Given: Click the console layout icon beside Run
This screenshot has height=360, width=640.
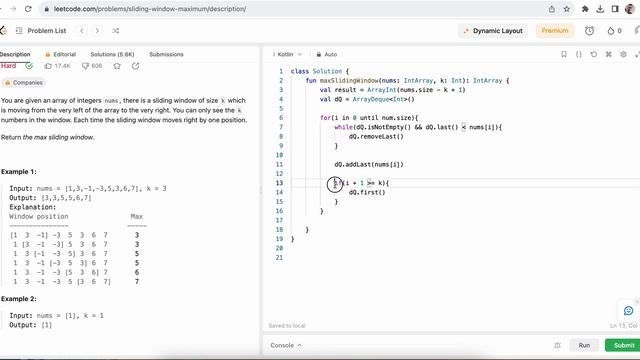Looking at the screenshot, I should coord(557,345).
